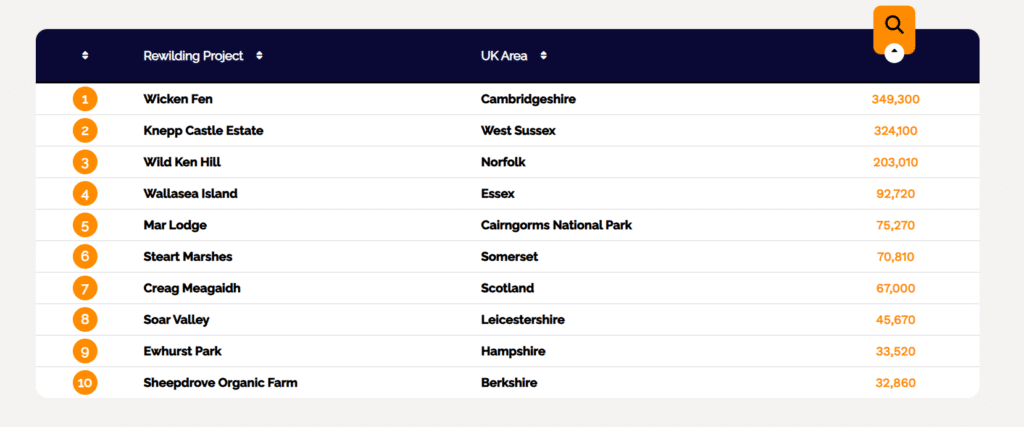Click the 349,300 search value
Image resolution: width=1024 pixels, height=427 pixels.
tap(895, 99)
